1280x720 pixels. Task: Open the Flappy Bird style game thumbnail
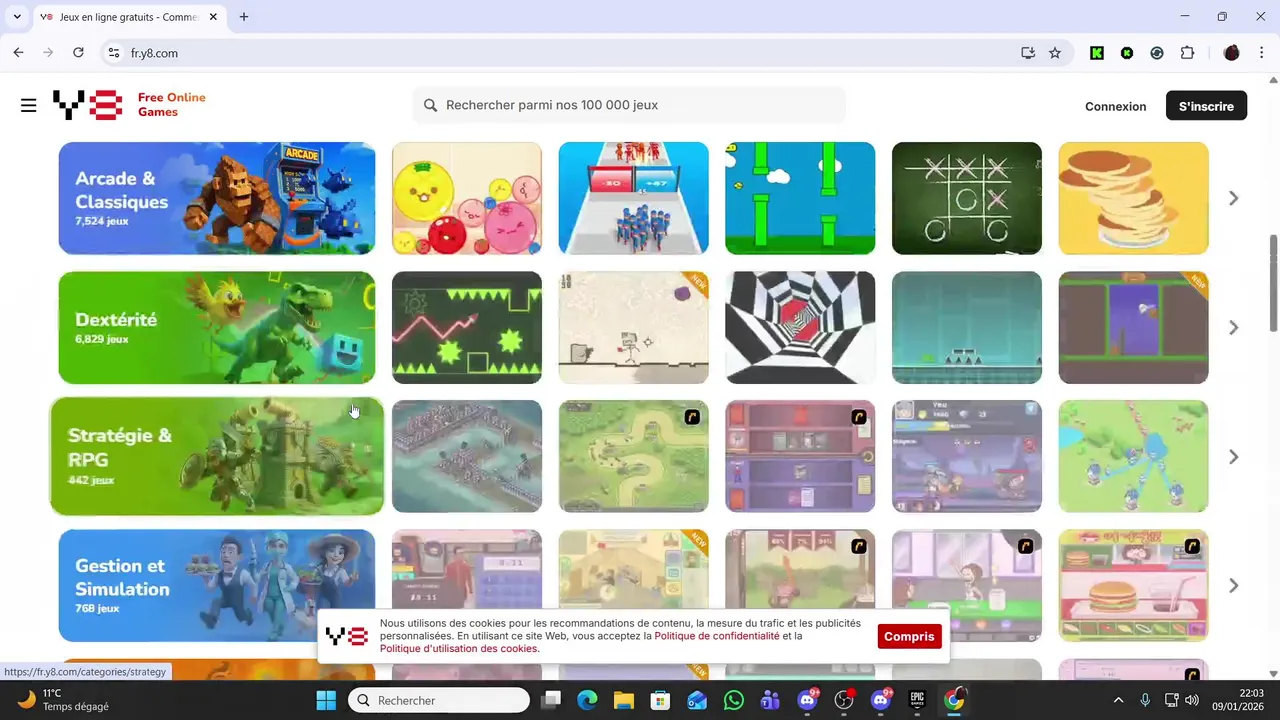tap(800, 198)
